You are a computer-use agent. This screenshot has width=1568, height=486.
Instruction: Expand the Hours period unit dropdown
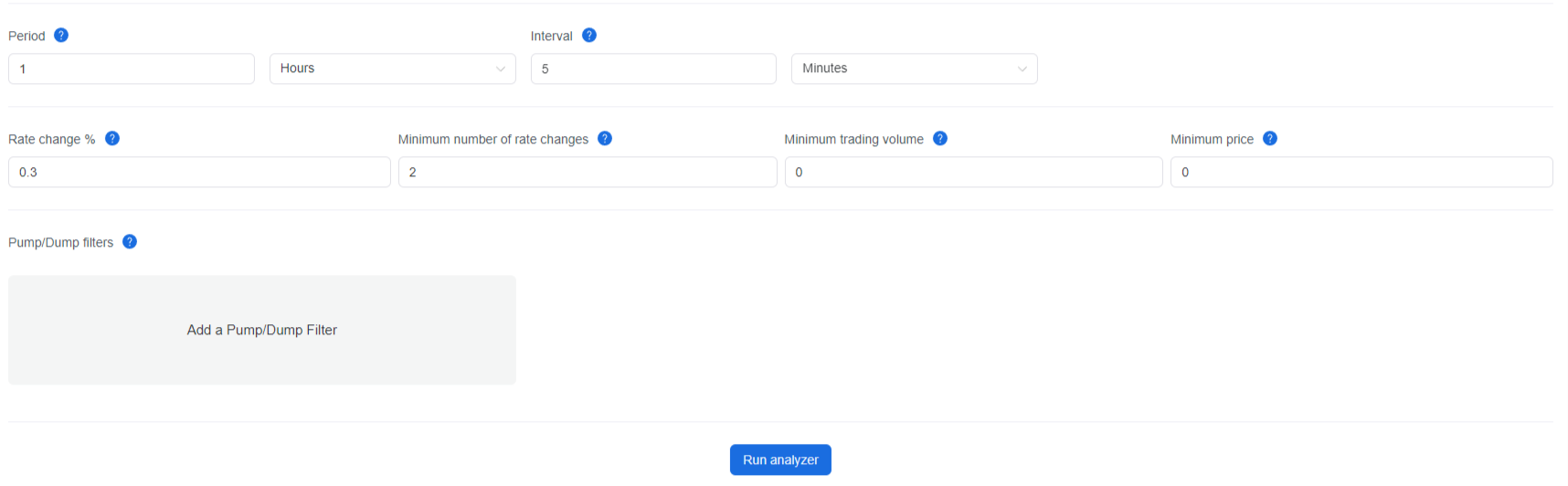click(x=393, y=69)
